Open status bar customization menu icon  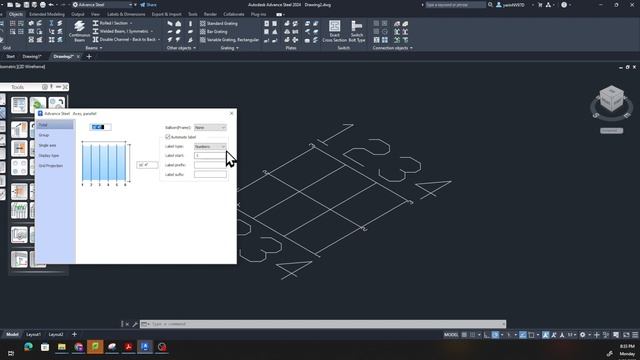pyautogui.click(x=635, y=335)
